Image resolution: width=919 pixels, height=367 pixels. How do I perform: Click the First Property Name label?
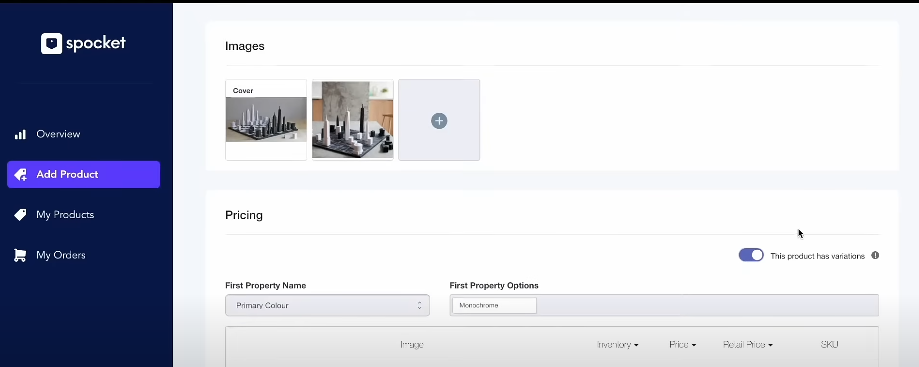tap(266, 286)
